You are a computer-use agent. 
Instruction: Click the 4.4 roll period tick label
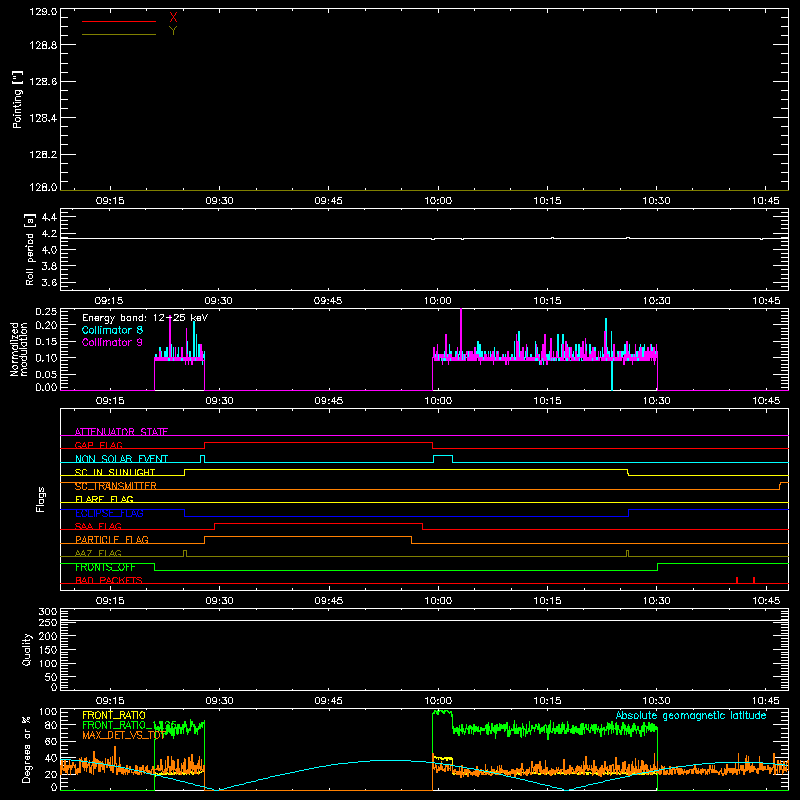tap(49, 217)
